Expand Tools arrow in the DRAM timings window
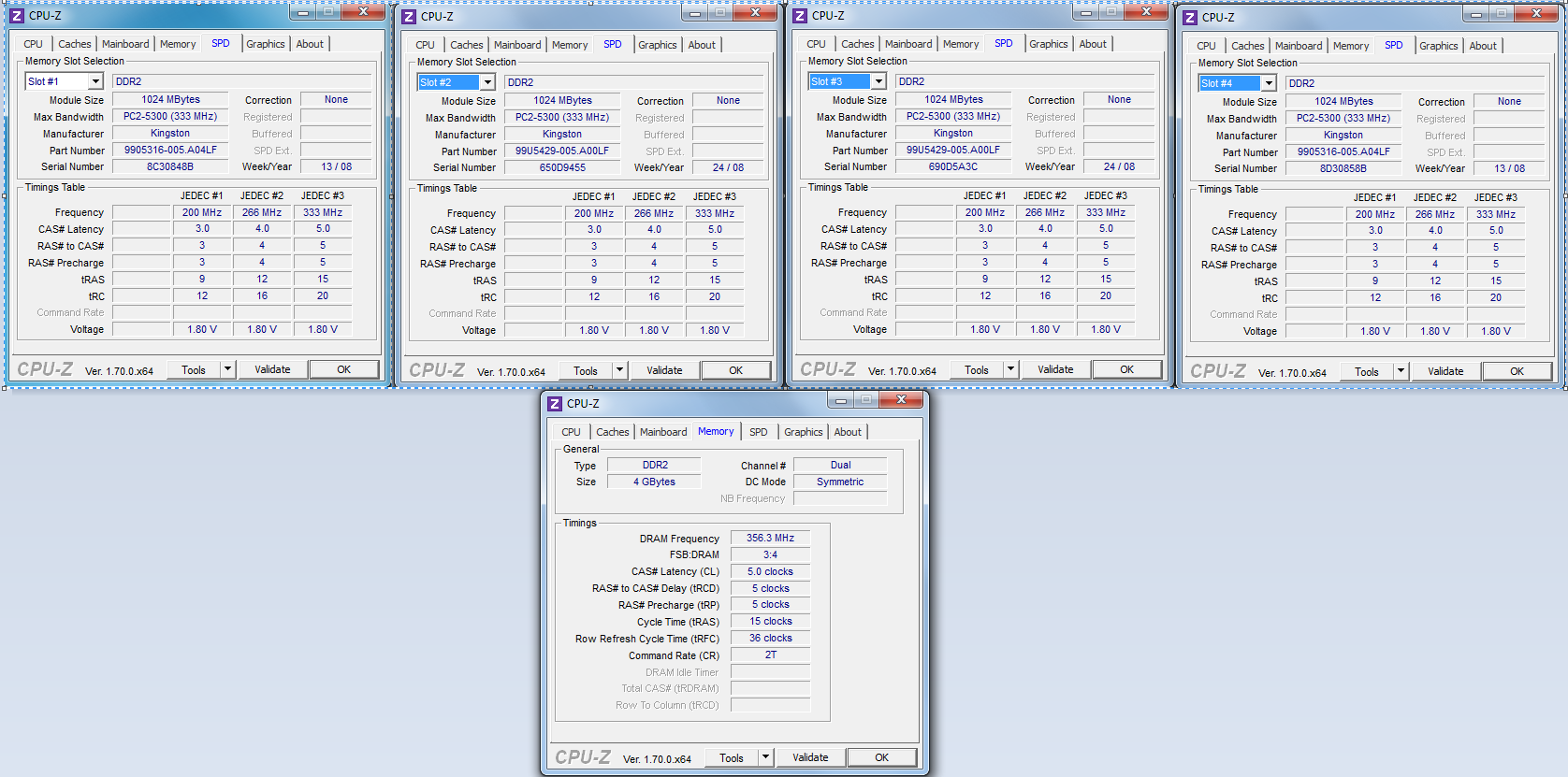The height and width of the screenshot is (777, 1568). coord(765,757)
